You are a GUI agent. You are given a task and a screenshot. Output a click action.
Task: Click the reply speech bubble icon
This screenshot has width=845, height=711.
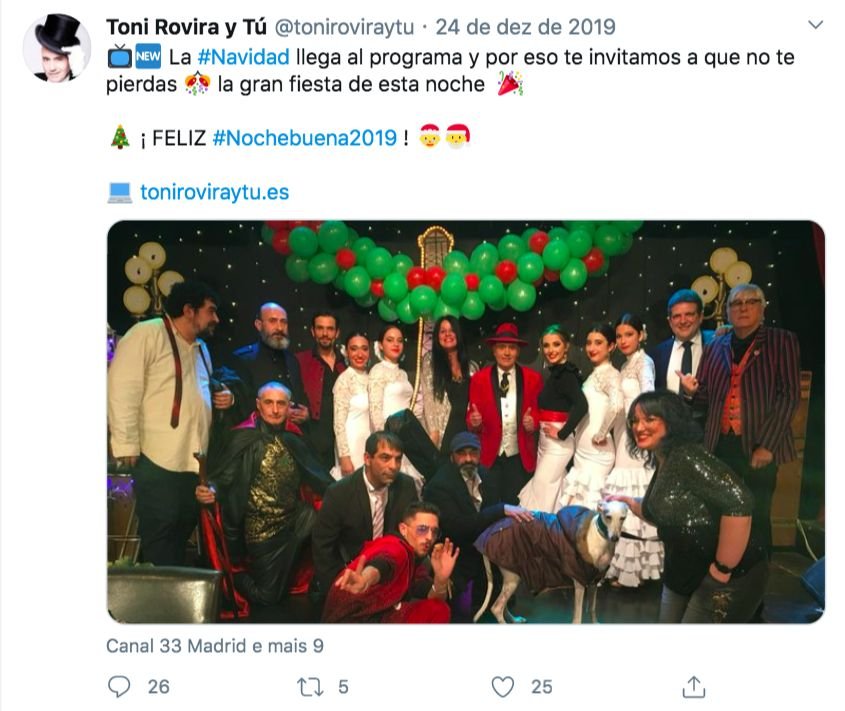(119, 687)
